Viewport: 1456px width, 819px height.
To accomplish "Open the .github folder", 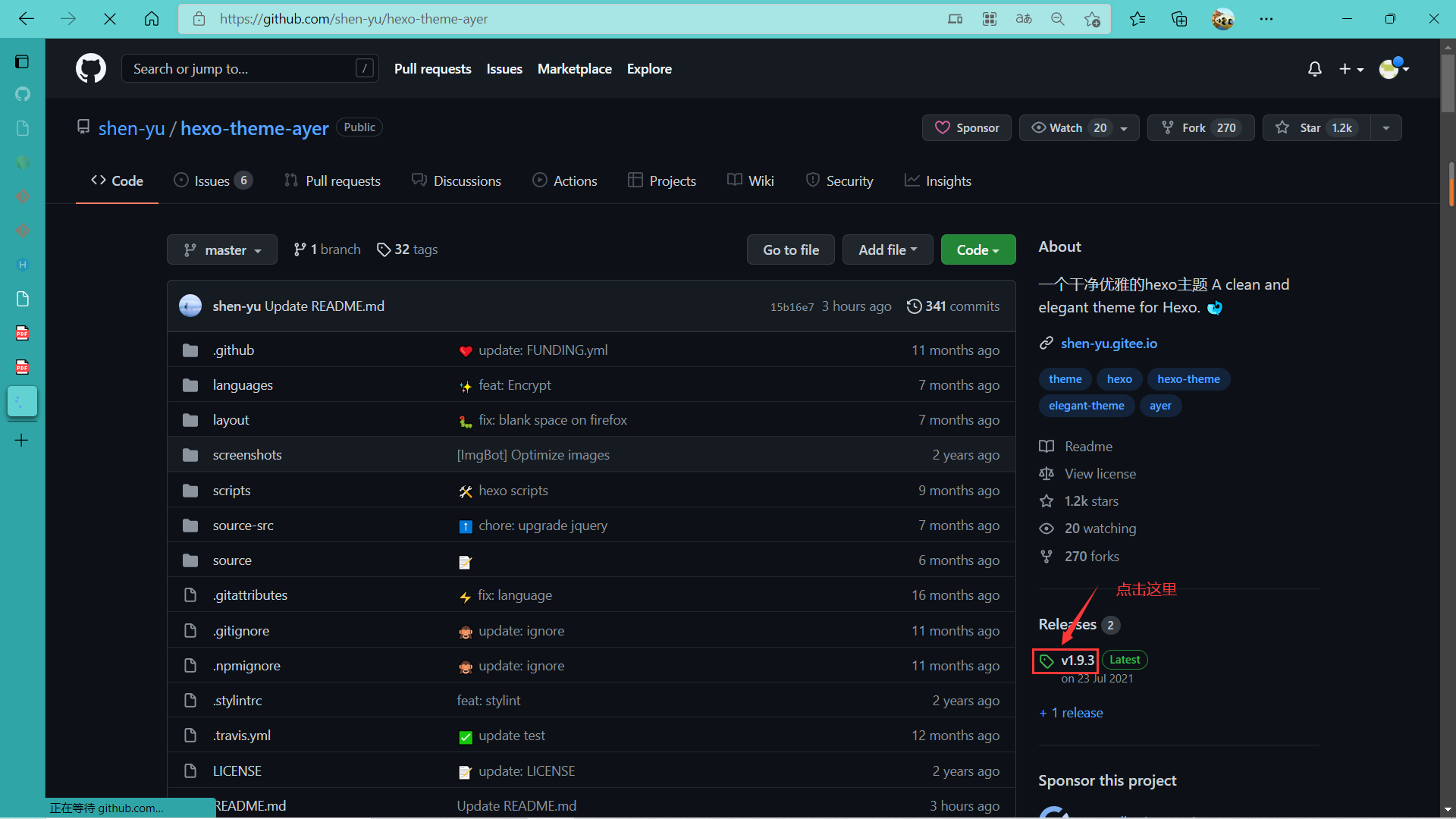I will [234, 350].
